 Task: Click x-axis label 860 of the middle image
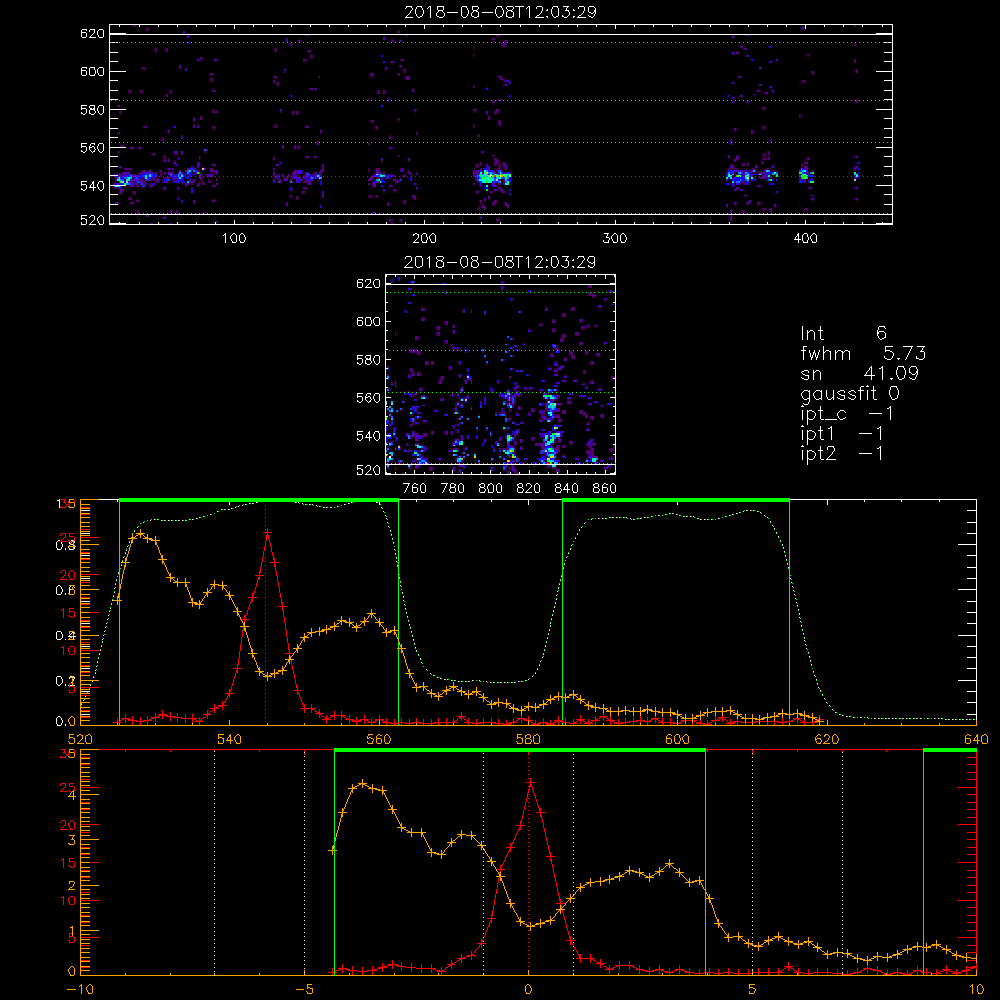coord(605,489)
